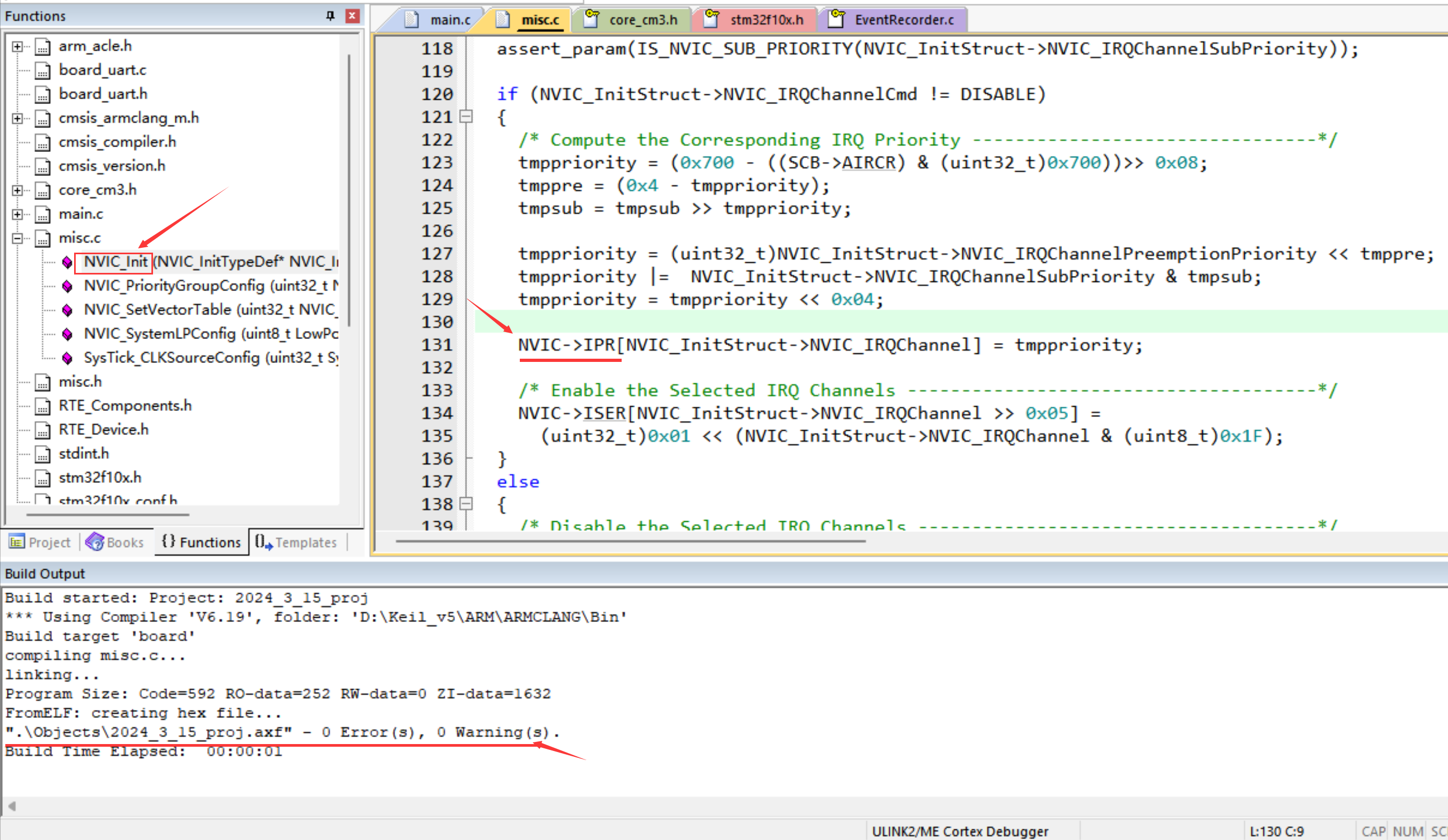1448x840 pixels.
Task: Click the Books tab icon
Action: click(x=94, y=541)
